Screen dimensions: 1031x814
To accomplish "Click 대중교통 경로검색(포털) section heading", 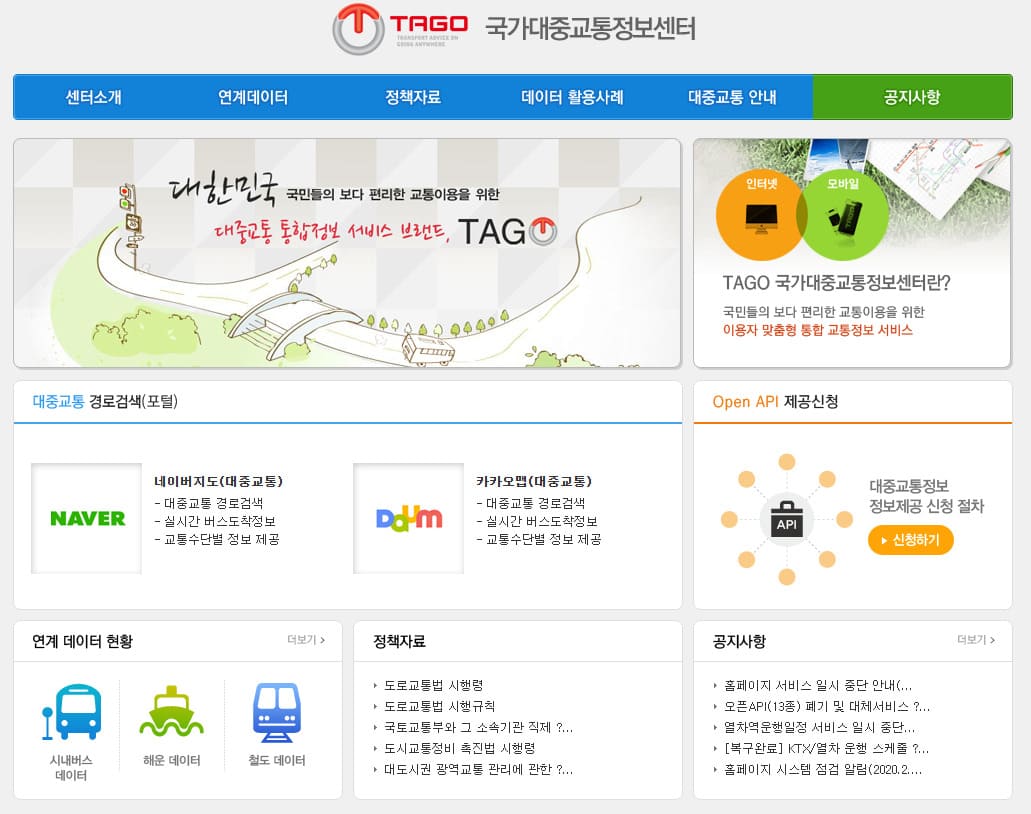I will (105, 401).
